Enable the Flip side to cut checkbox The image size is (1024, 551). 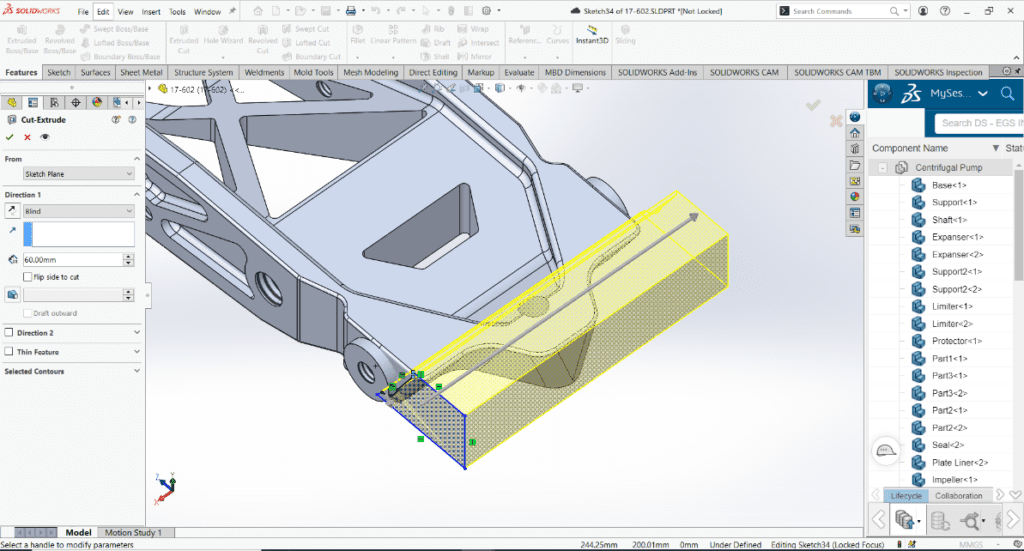click(29, 277)
